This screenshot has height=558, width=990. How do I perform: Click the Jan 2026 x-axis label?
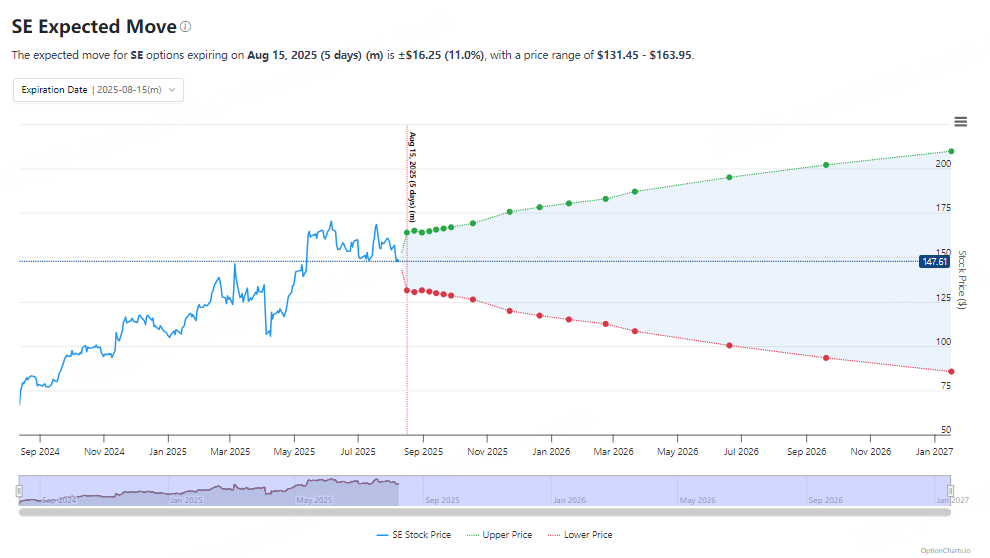pos(551,452)
